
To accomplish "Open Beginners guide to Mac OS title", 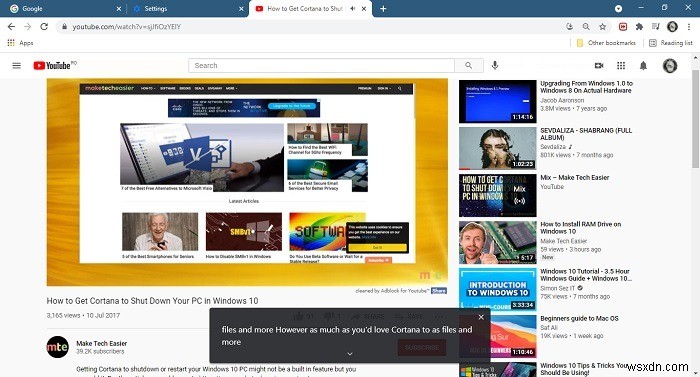I will [x=579, y=318].
